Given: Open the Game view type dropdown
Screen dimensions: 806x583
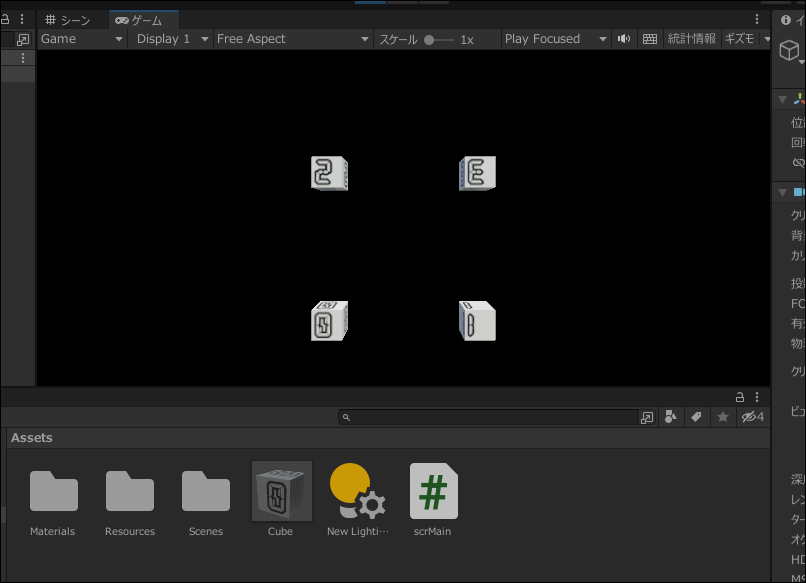Looking at the screenshot, I should [82, 39].
